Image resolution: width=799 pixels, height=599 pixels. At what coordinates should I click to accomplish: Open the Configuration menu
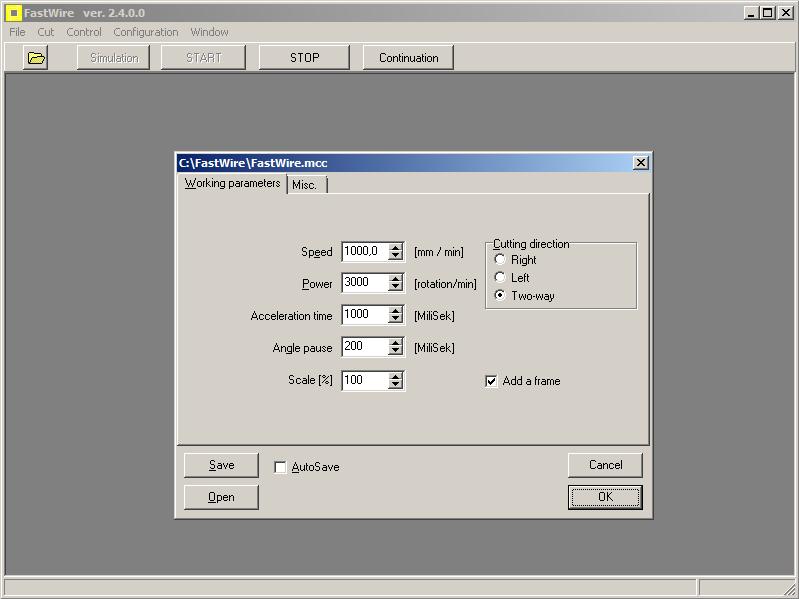click(x=145, y=32)
